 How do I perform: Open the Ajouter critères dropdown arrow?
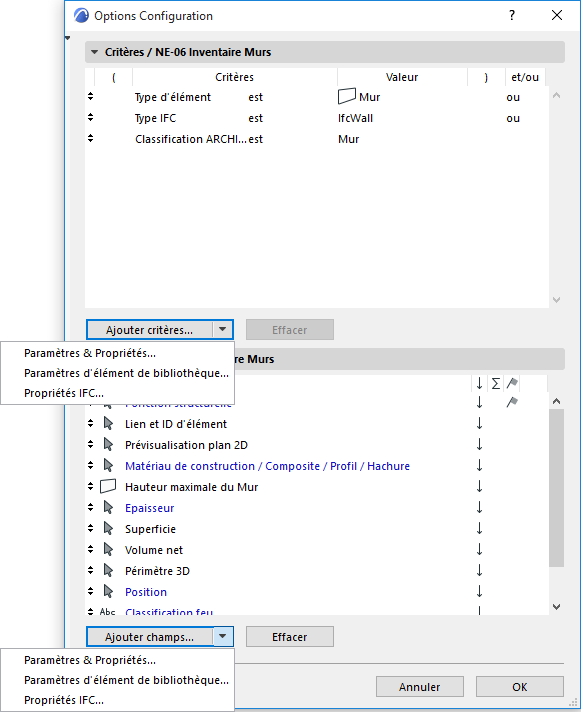tap(222, 330)
